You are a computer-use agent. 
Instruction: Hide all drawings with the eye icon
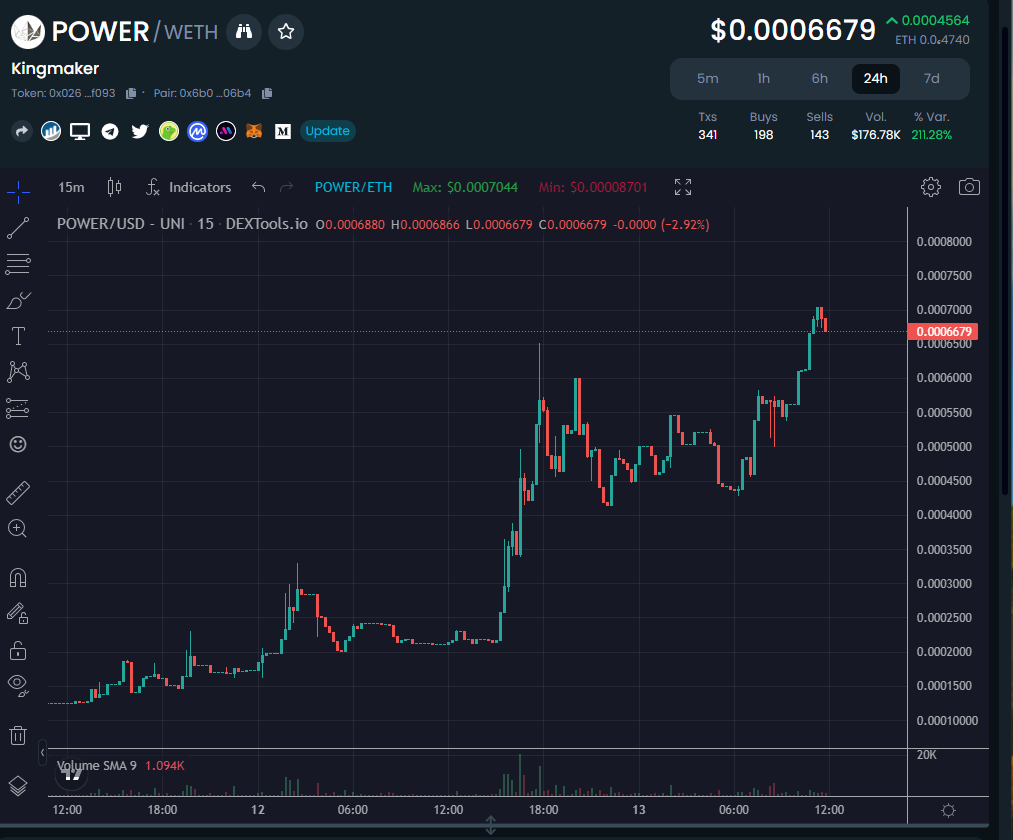[x=17, y=686]
